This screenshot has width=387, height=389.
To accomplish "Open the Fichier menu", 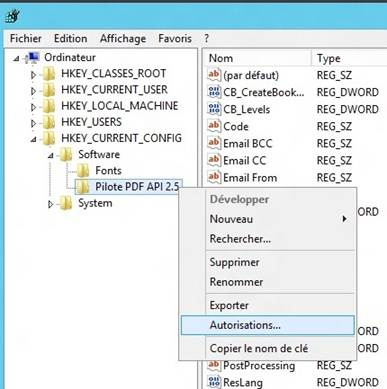I will [x=26, y=39].
